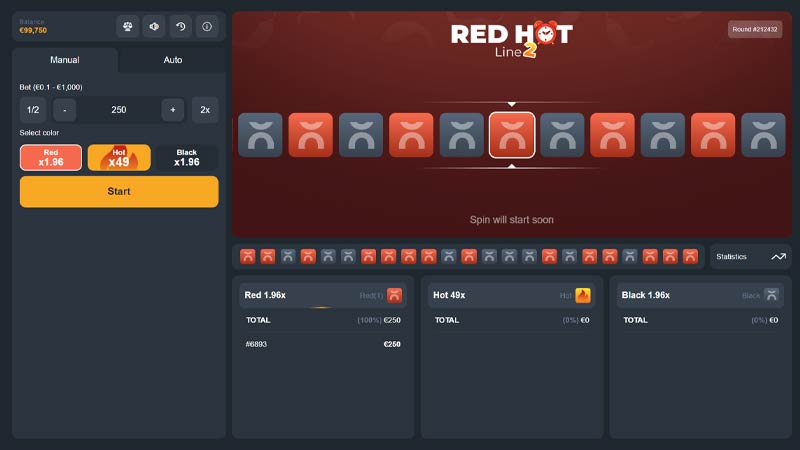This screenshot has width=800, height=450.
Task: Increase the bet with the plus button
Action: [x=173, y=110]
